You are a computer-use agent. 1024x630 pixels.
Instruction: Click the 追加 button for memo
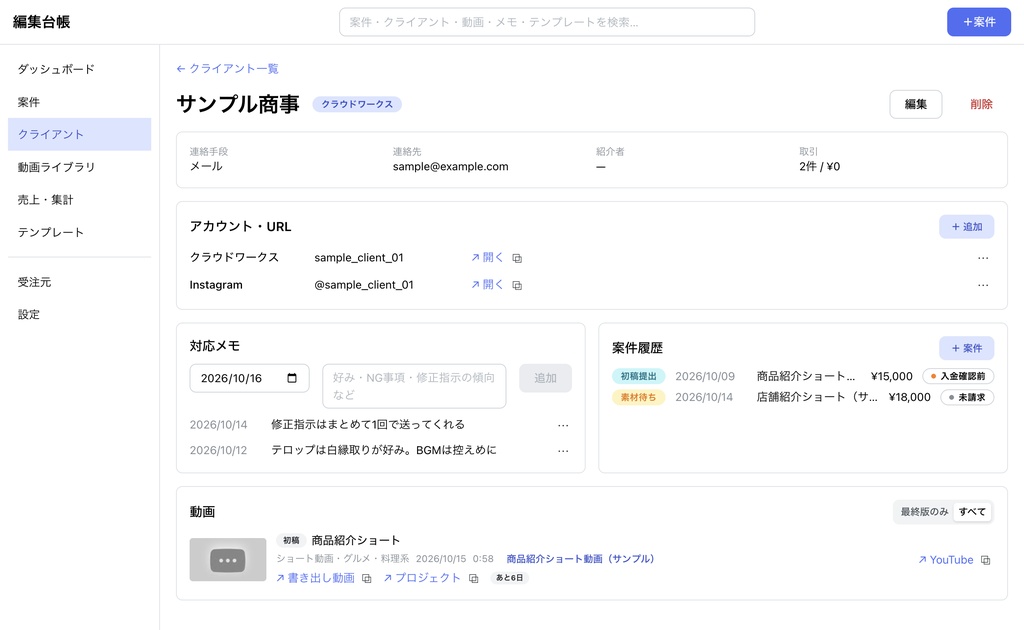pyautogui.click(x=545, y=378)
